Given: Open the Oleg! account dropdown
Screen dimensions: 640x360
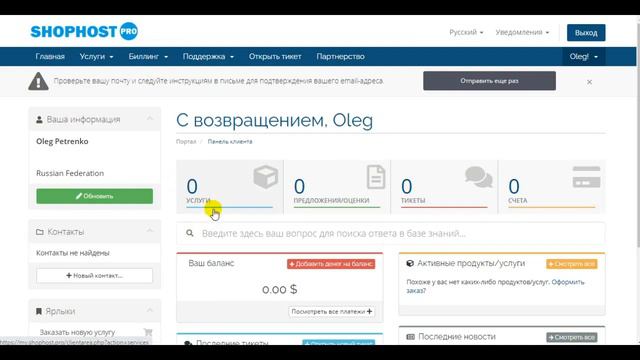Looking at the screenshot, I should pos(584,56).
